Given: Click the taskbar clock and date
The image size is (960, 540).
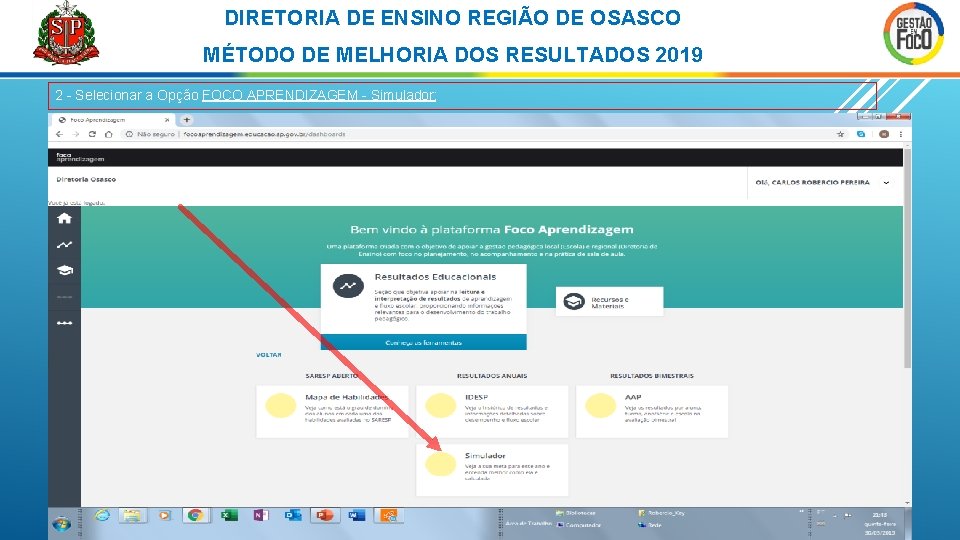Looking at the screenshot, I should (x=880, y=524).
